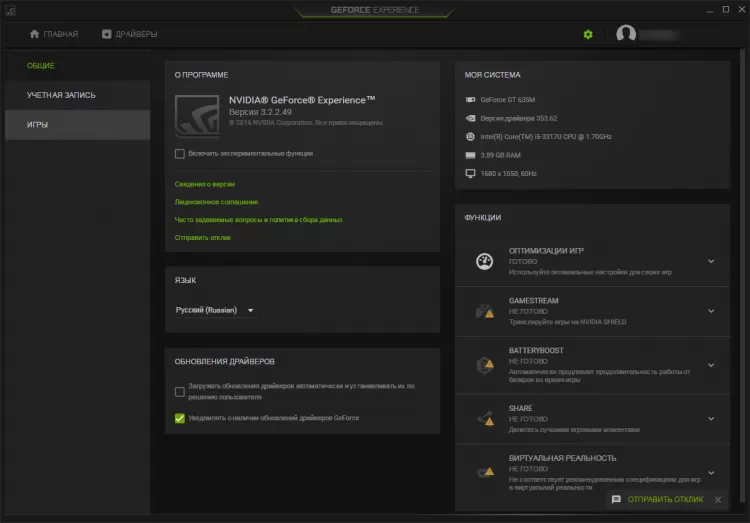The height and width of the screenshot is (523, 750).
Task: Click the driver version 353.62 text
Action: coord(518,118)
